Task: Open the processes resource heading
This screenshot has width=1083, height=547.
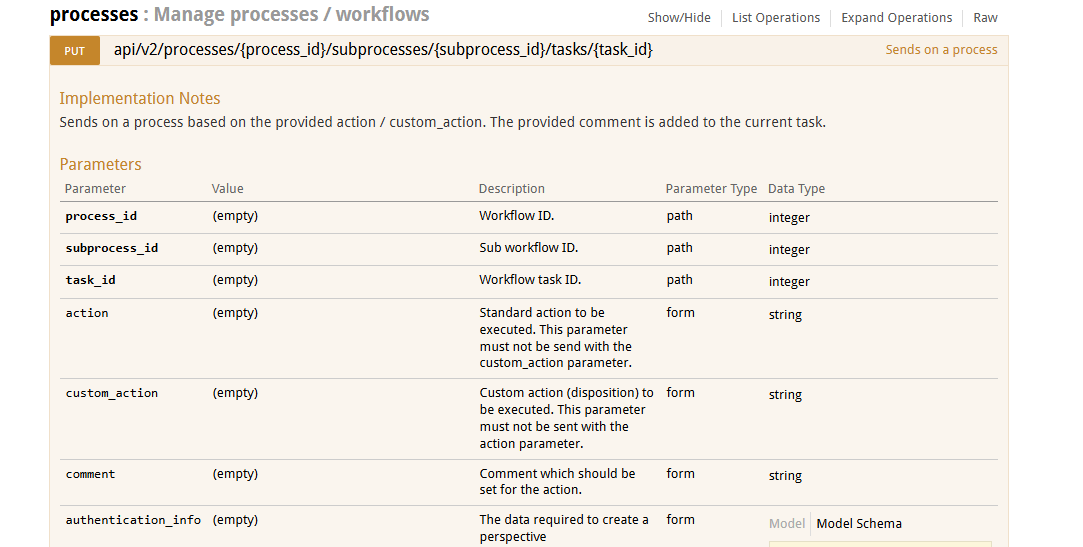Action: 94,15
